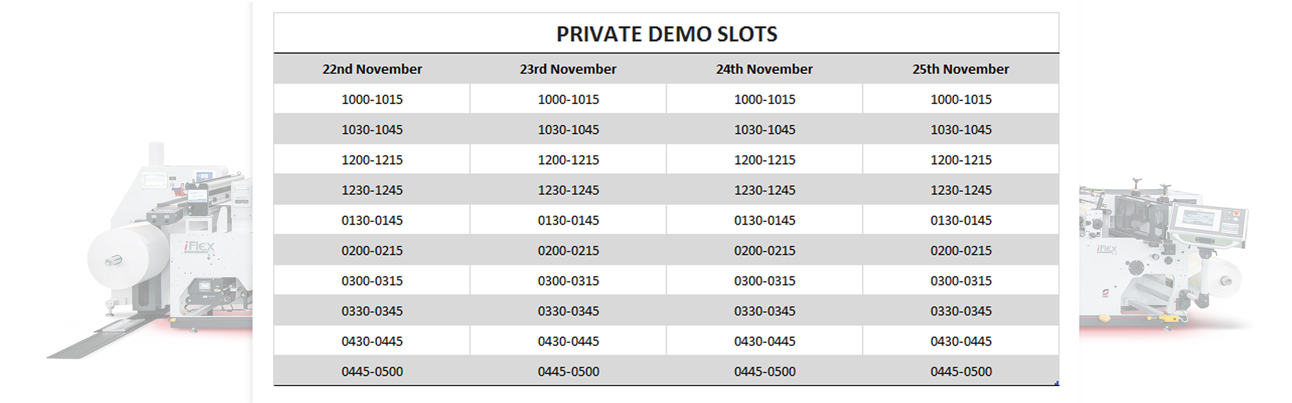1292x403 pixels.
Task: Click the 23rd November column header
Action: point(568,69)
